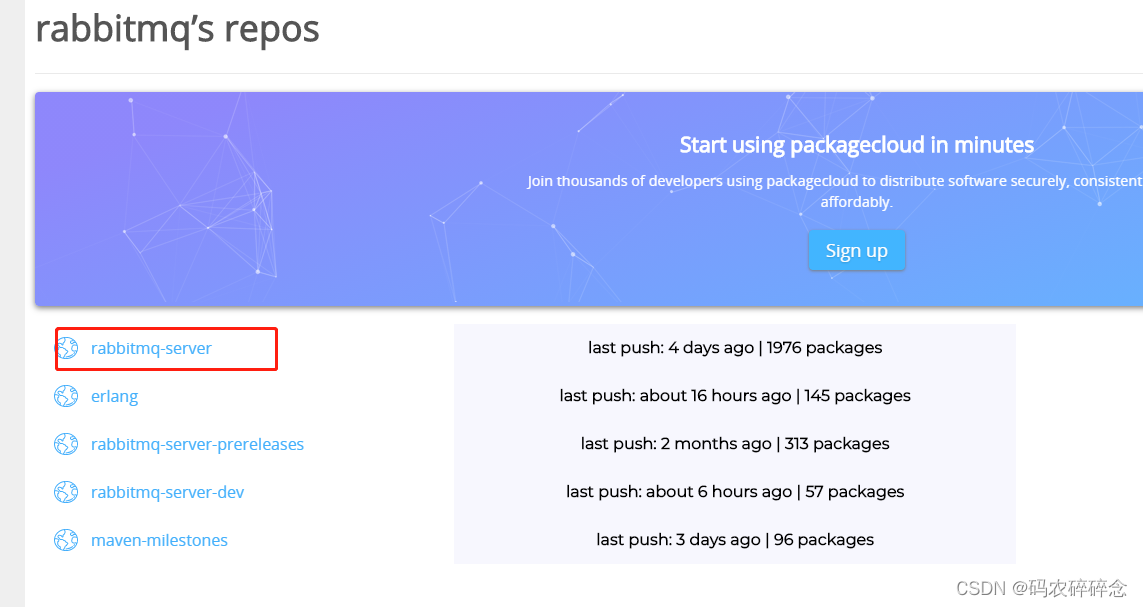Open the rabbitmq-server-dev repository
Screen dimensions: 1143x607
point(167,493)
